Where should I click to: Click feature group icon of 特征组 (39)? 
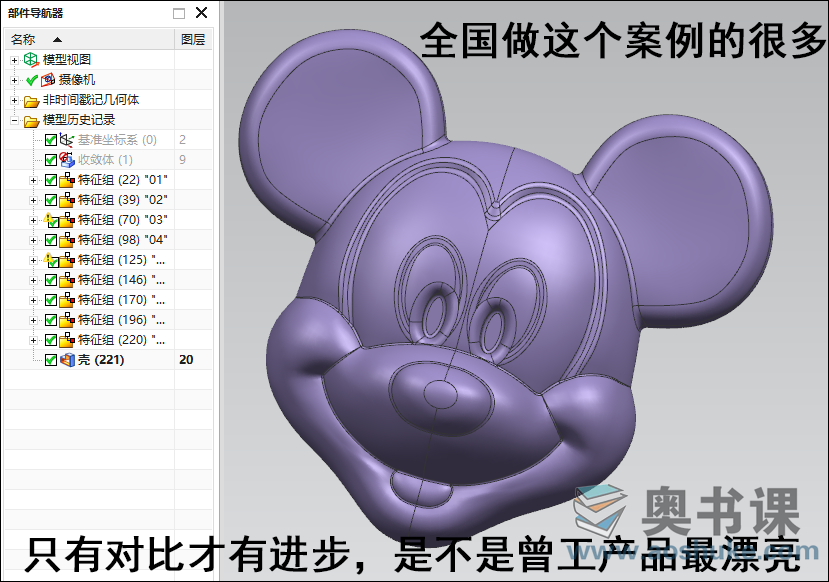67,200
